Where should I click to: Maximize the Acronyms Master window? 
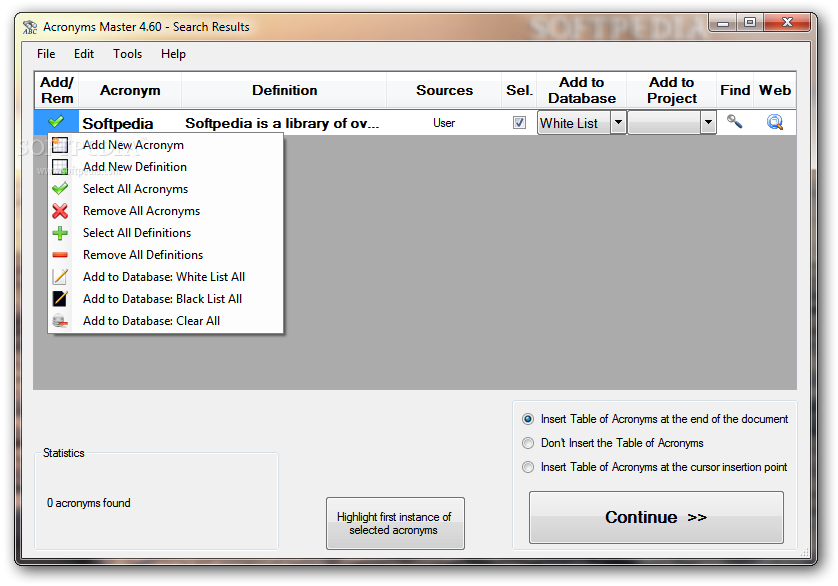(750, 22)
